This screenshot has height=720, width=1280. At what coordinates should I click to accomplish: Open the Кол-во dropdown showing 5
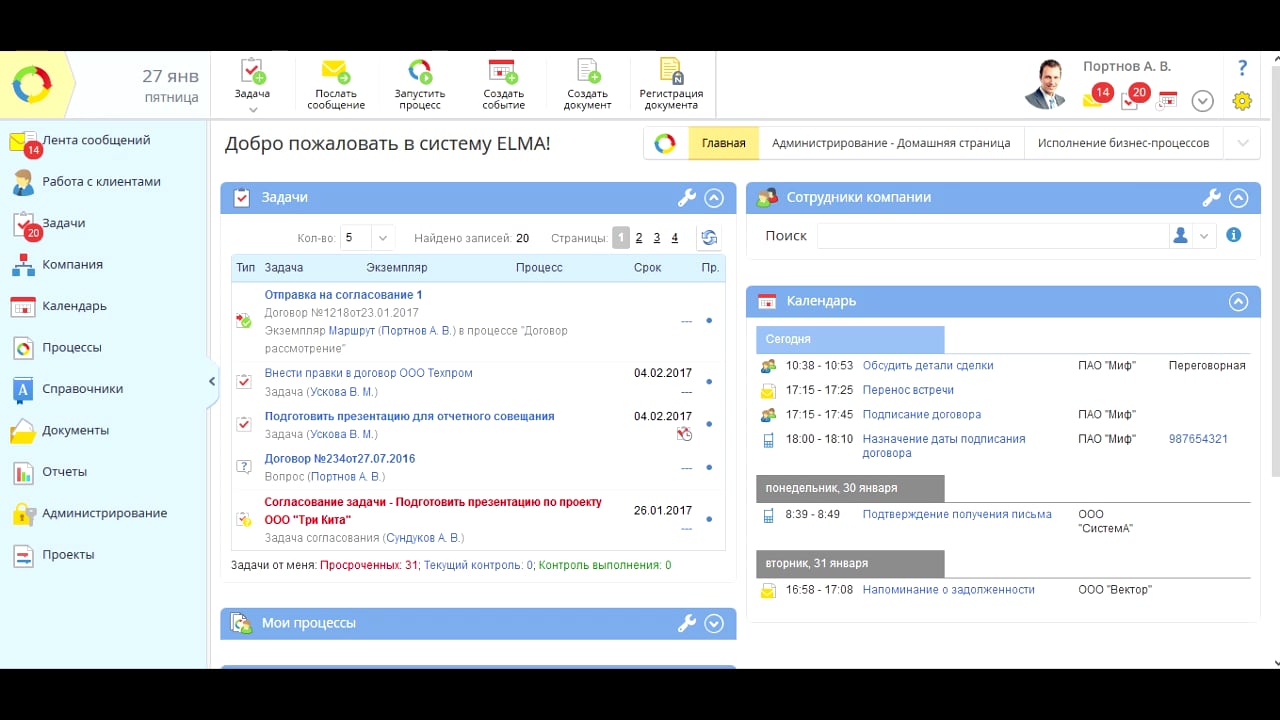[x=367, y=238]
